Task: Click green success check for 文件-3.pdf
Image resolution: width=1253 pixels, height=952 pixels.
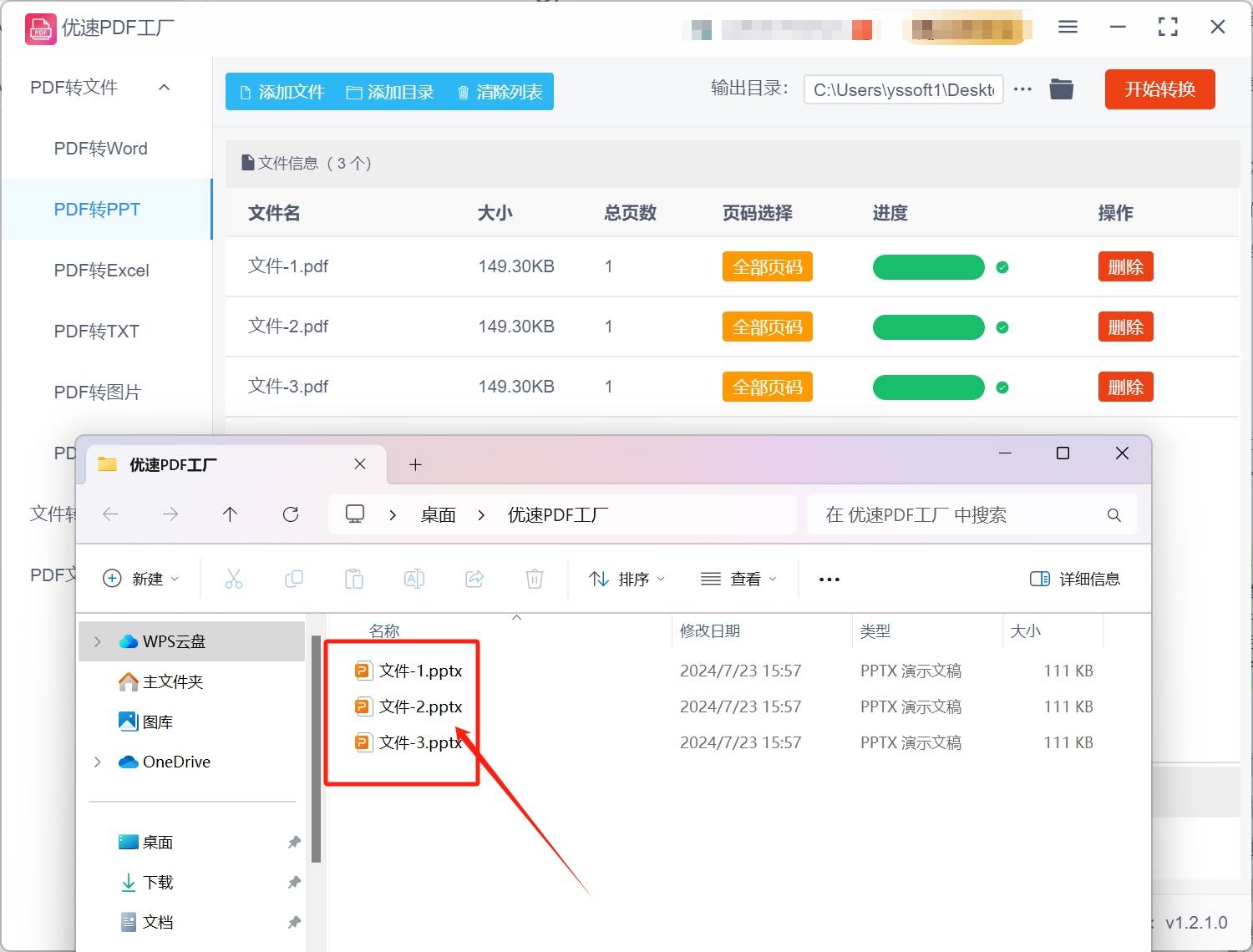Action: tap(1002, 387)
